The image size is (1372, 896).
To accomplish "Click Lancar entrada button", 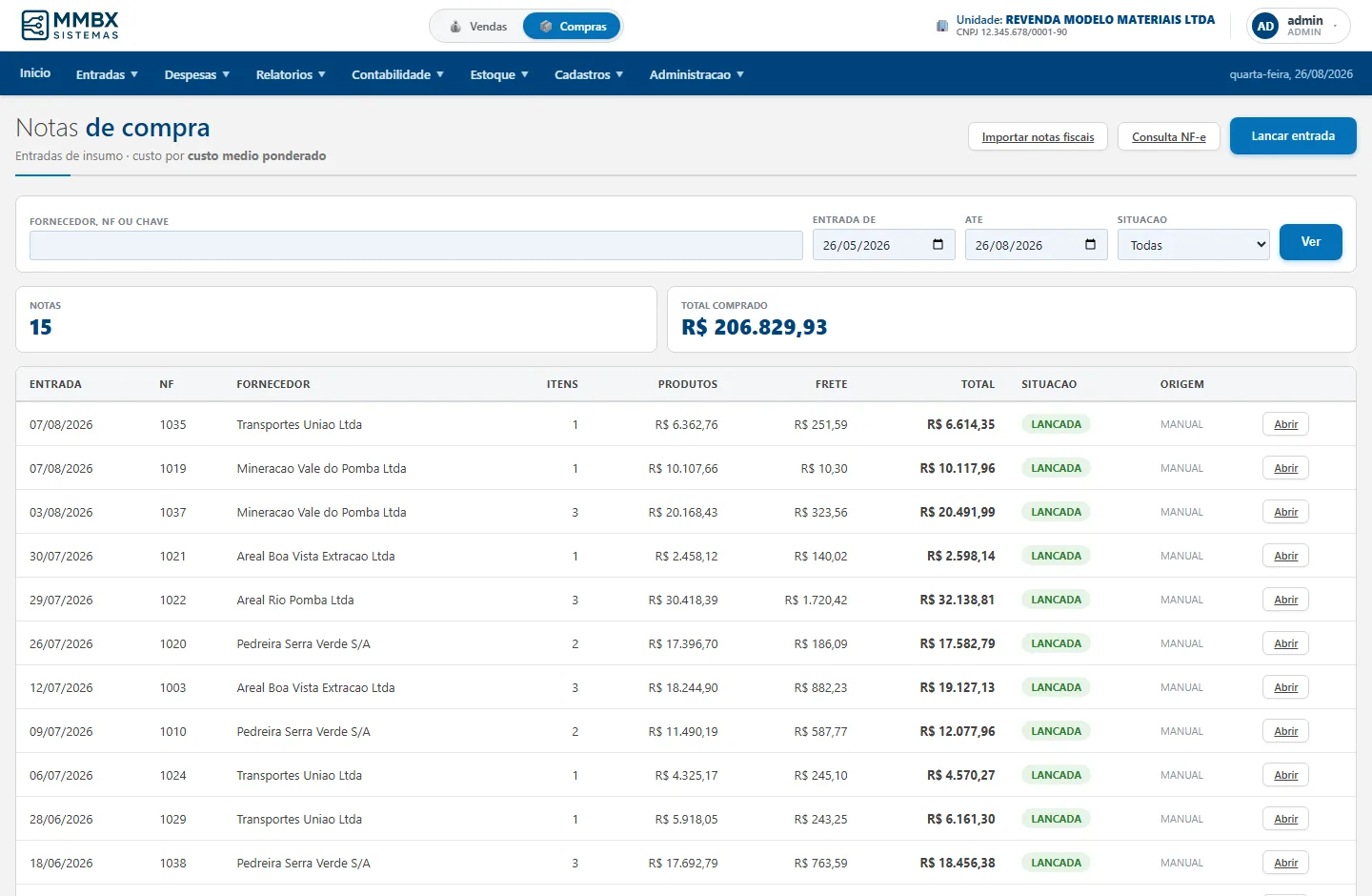I will (1293, 136).
